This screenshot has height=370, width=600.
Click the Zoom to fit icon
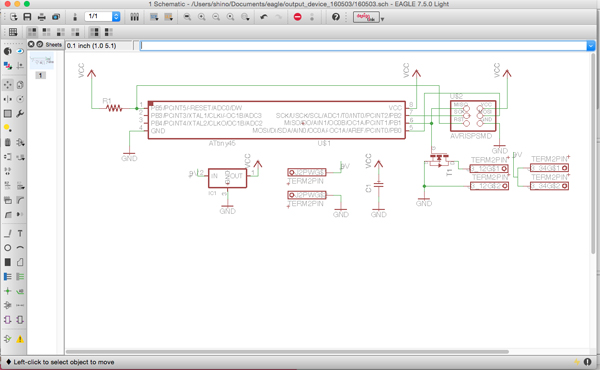tap(187, 17)
